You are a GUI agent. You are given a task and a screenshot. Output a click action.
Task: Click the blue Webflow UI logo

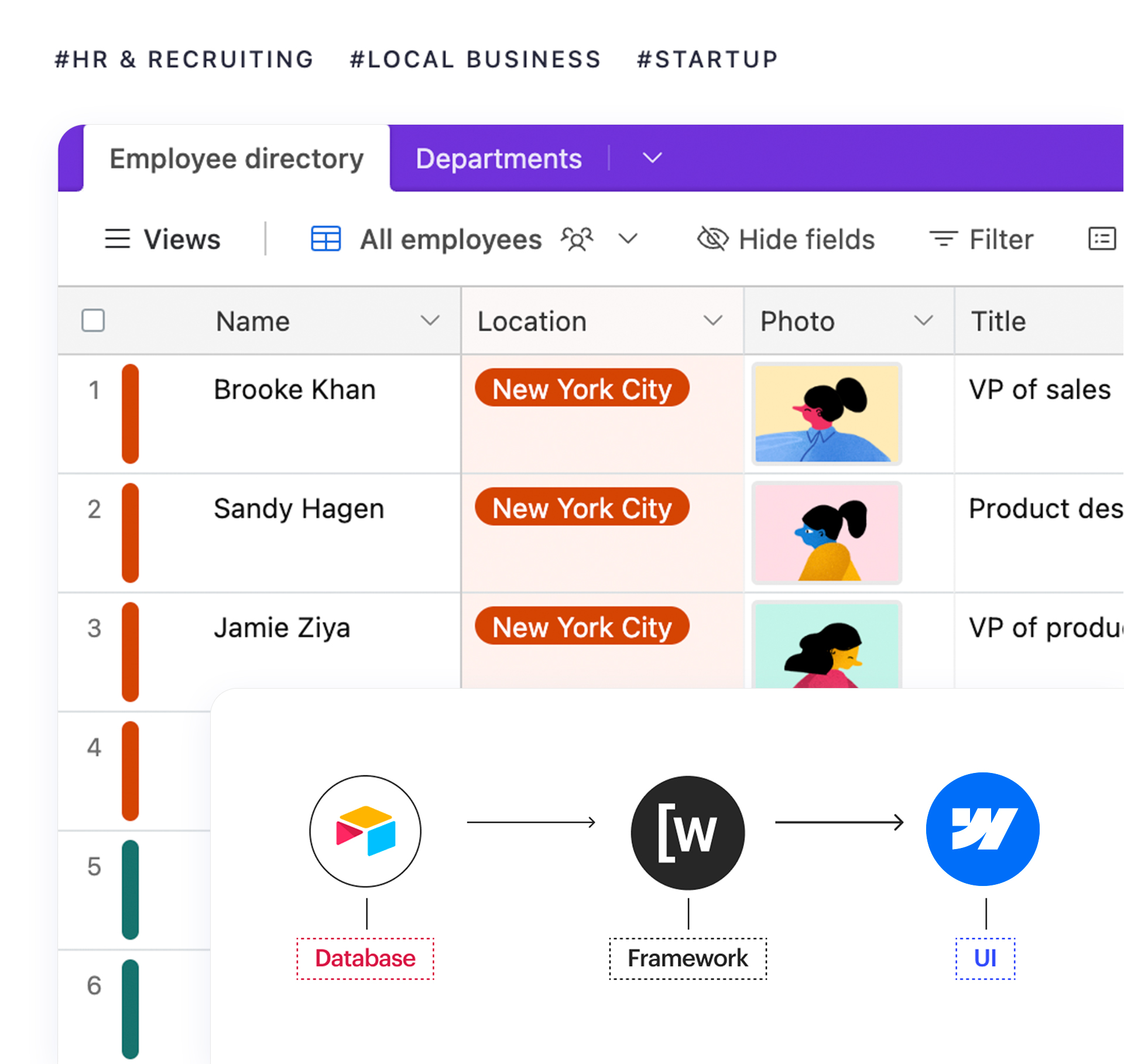click(x=983, y=829)
